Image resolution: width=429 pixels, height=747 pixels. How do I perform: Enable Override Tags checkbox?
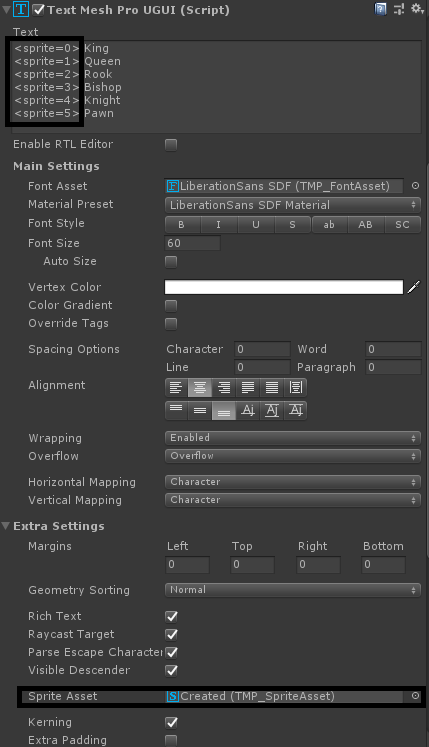[171, 324]
